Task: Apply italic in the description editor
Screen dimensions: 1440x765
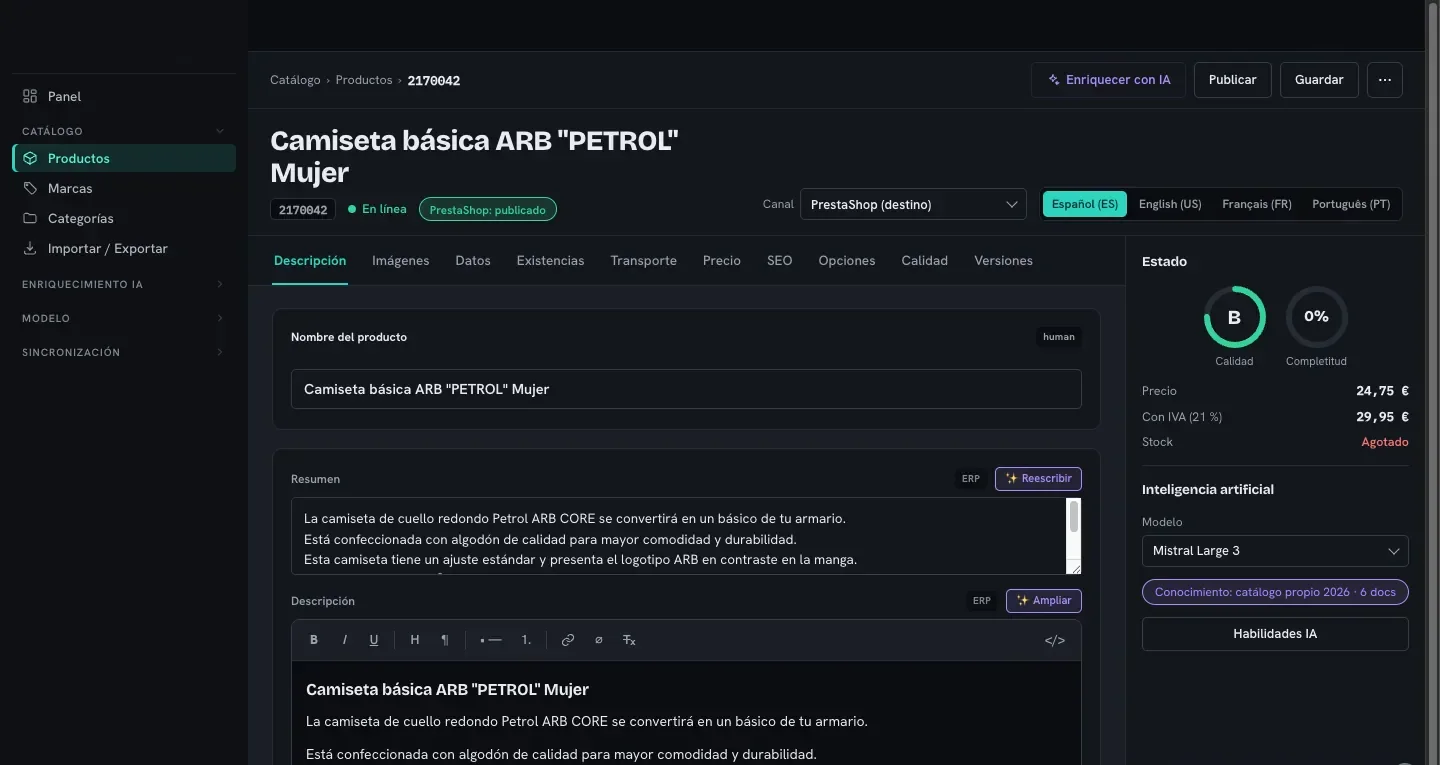Action: 344,640
